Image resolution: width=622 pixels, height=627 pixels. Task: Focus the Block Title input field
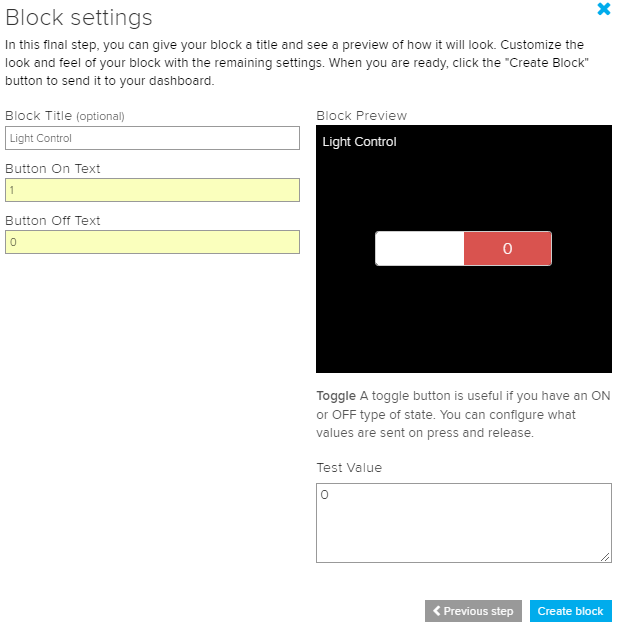(152, 138)
